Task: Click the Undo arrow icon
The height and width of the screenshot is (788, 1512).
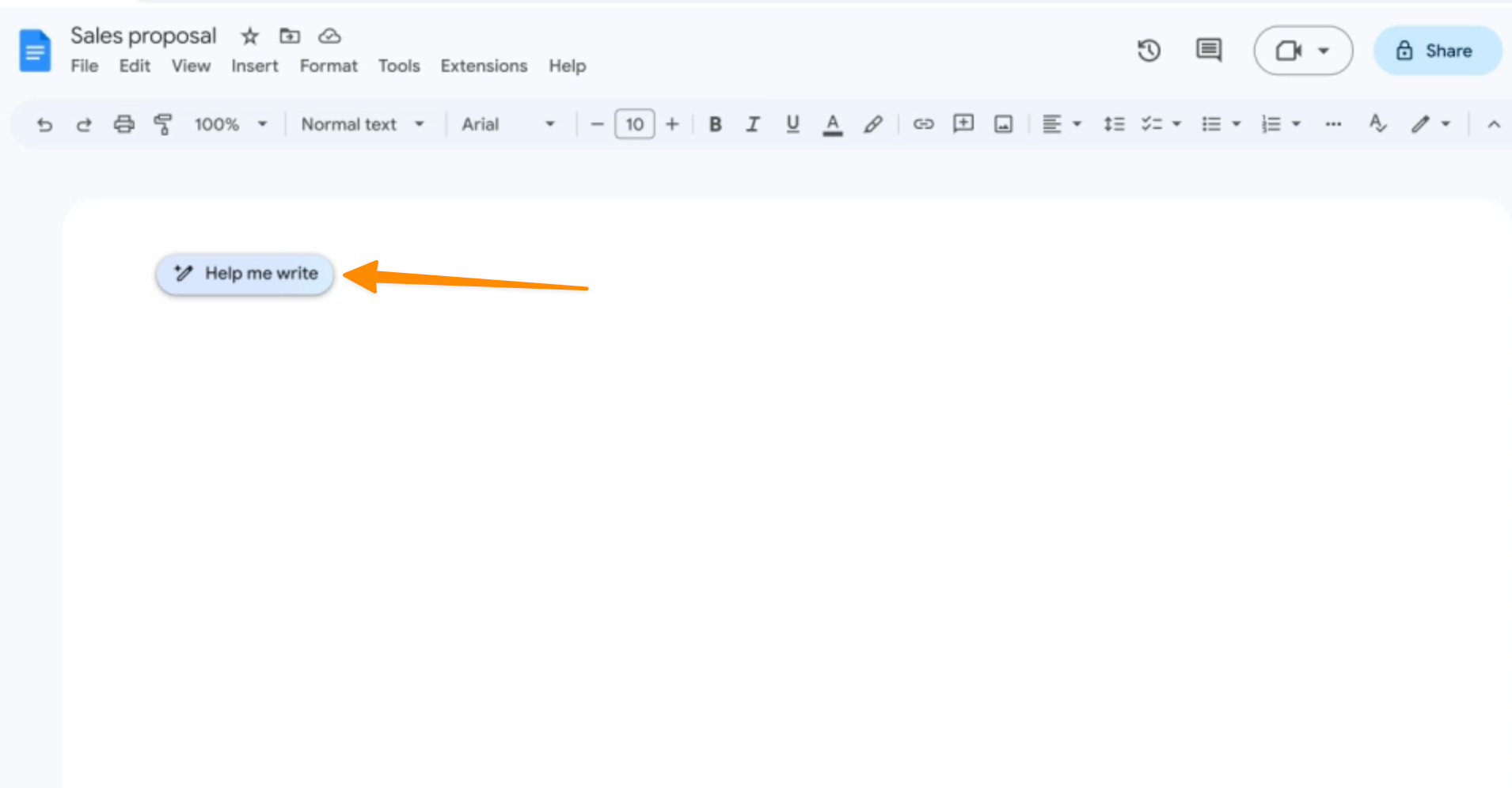Action: point(44,124)
